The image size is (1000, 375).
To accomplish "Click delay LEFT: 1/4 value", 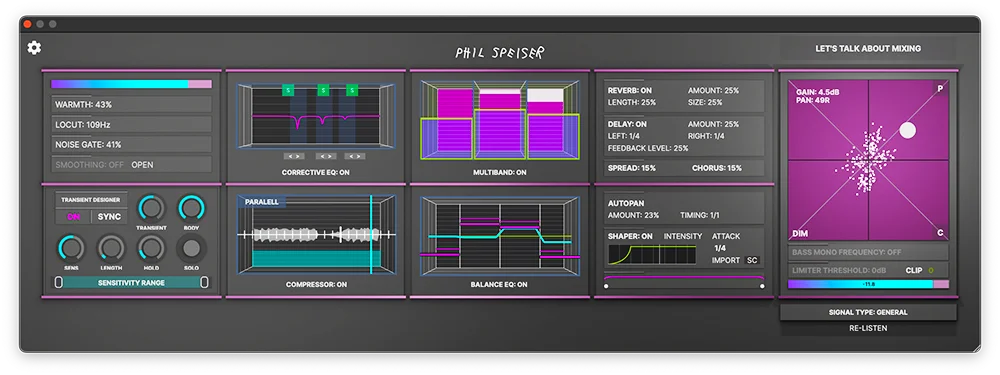I will pos(624,136).
